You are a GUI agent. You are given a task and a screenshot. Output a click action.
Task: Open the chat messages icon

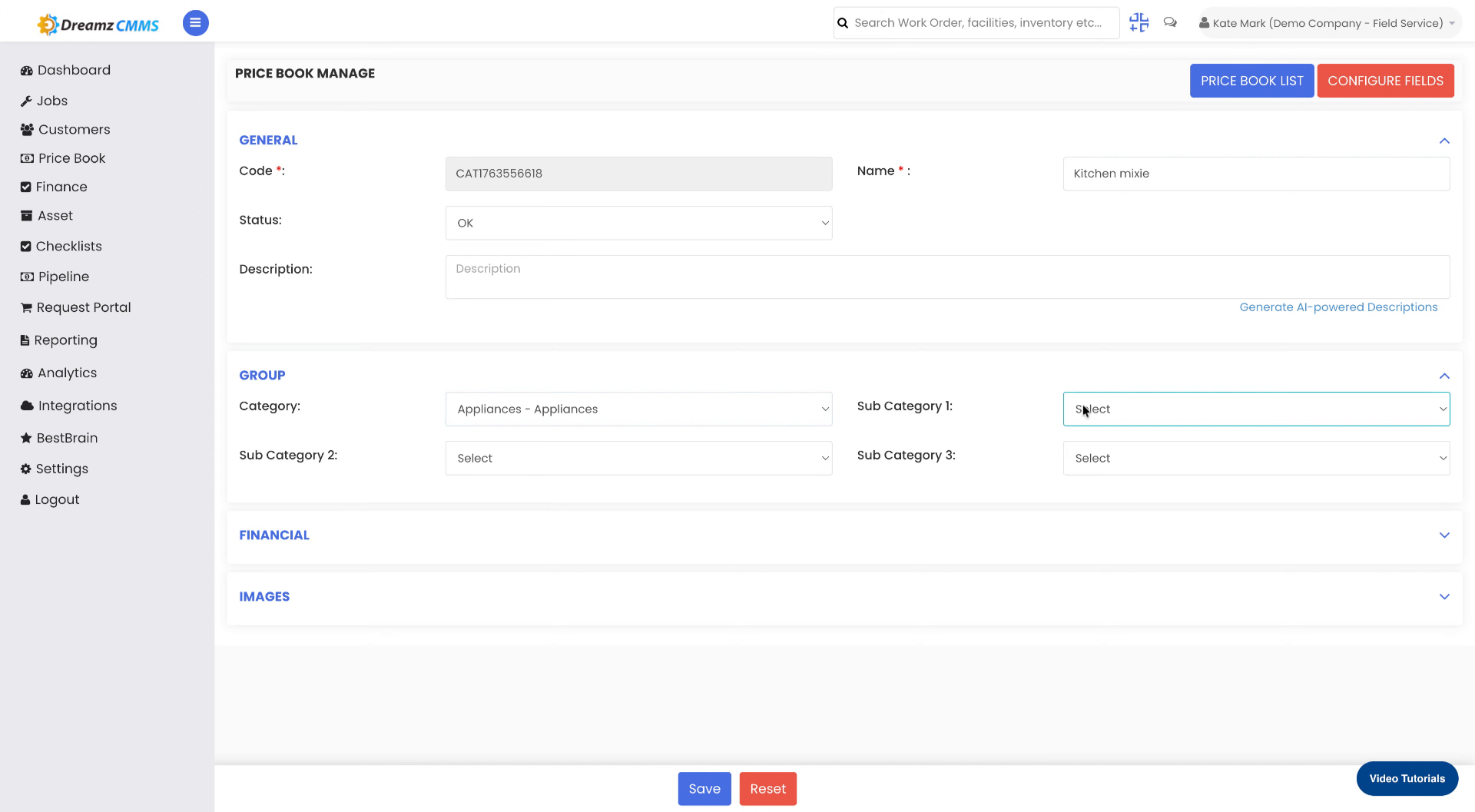[x=1170, y=22]
